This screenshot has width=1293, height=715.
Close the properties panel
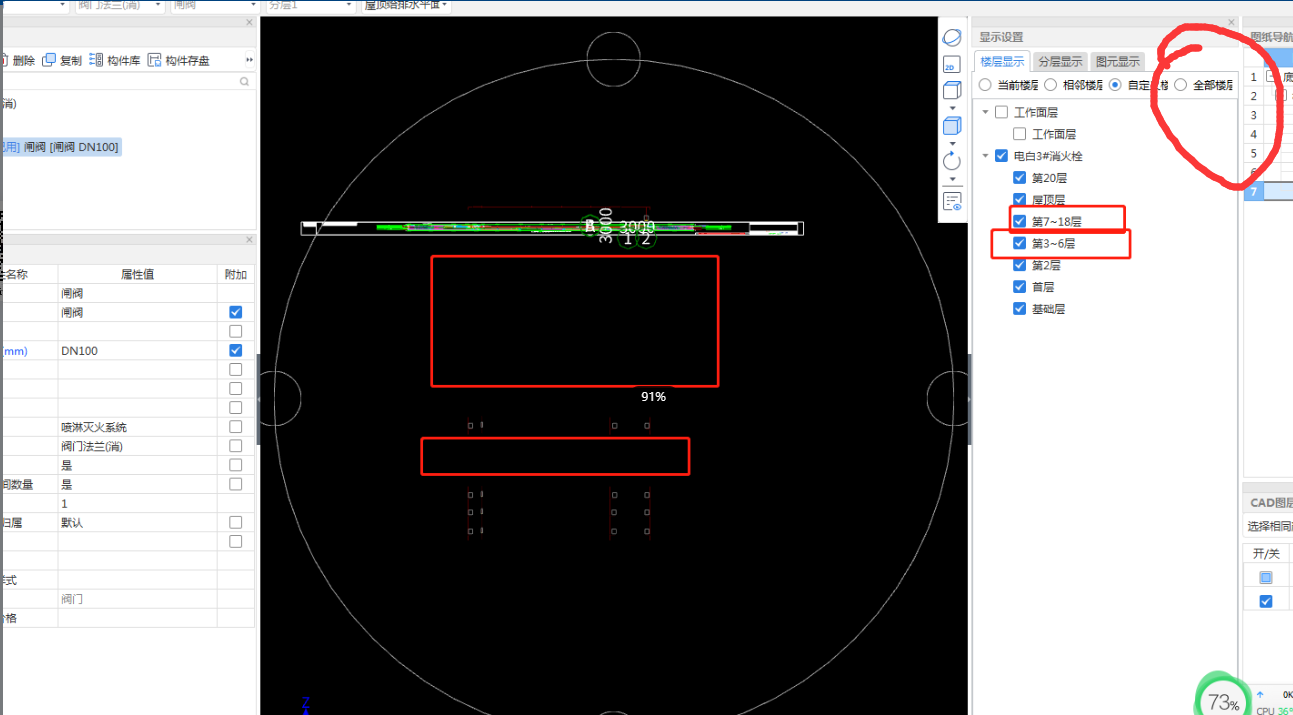249,240
